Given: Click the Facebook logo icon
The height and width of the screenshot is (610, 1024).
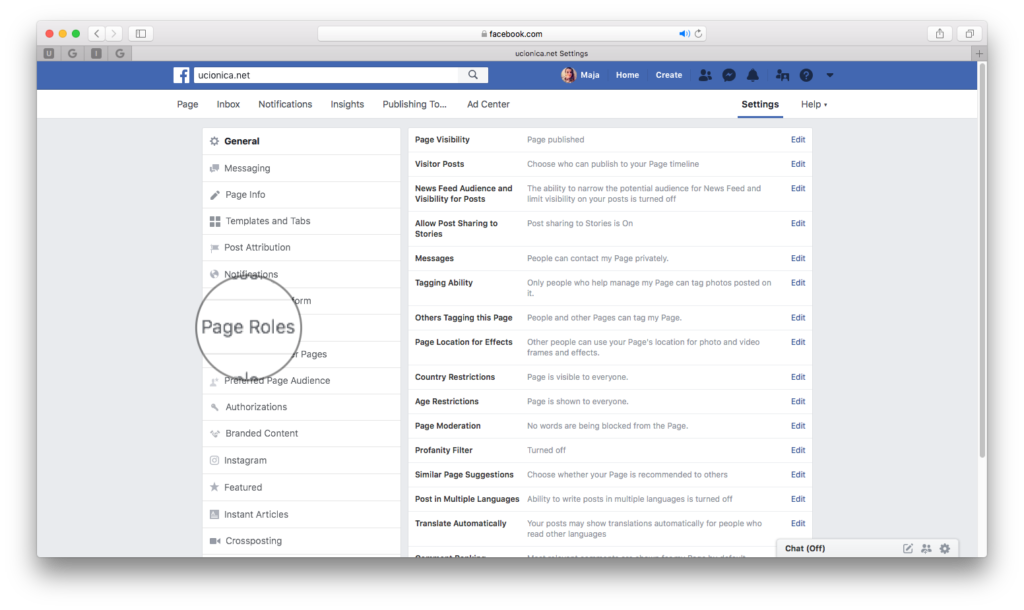Looking at the screenshot, I should click(x=181, y=75).
